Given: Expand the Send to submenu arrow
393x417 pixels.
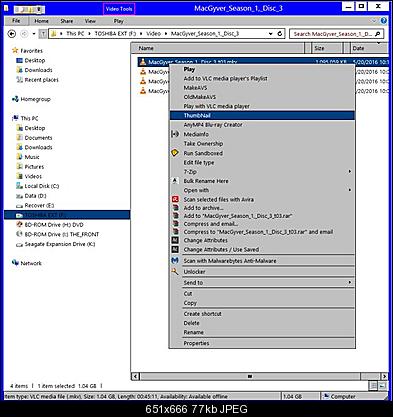Looking at the screenshot, I should 350,282.
